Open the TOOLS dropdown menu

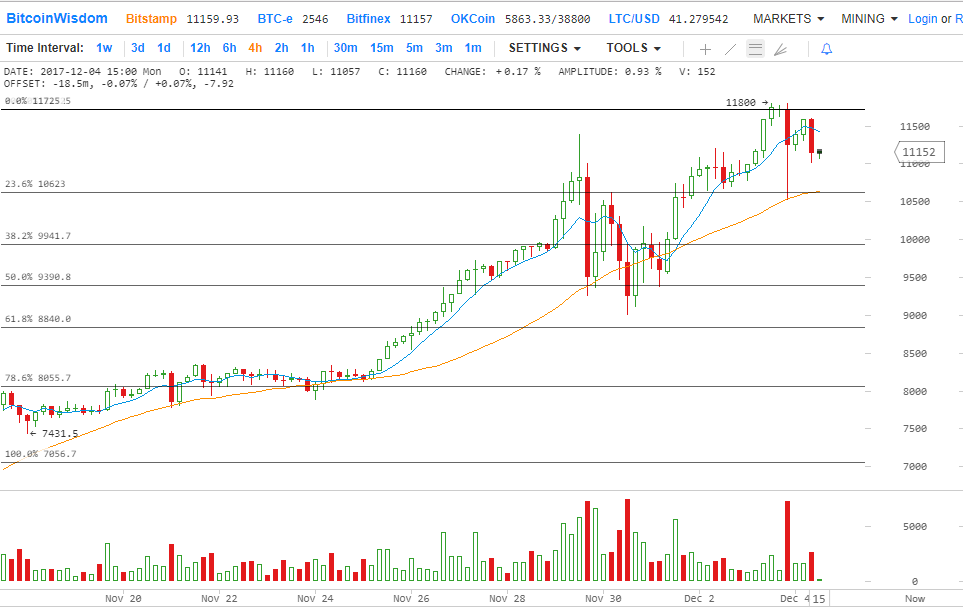(633, 48)
